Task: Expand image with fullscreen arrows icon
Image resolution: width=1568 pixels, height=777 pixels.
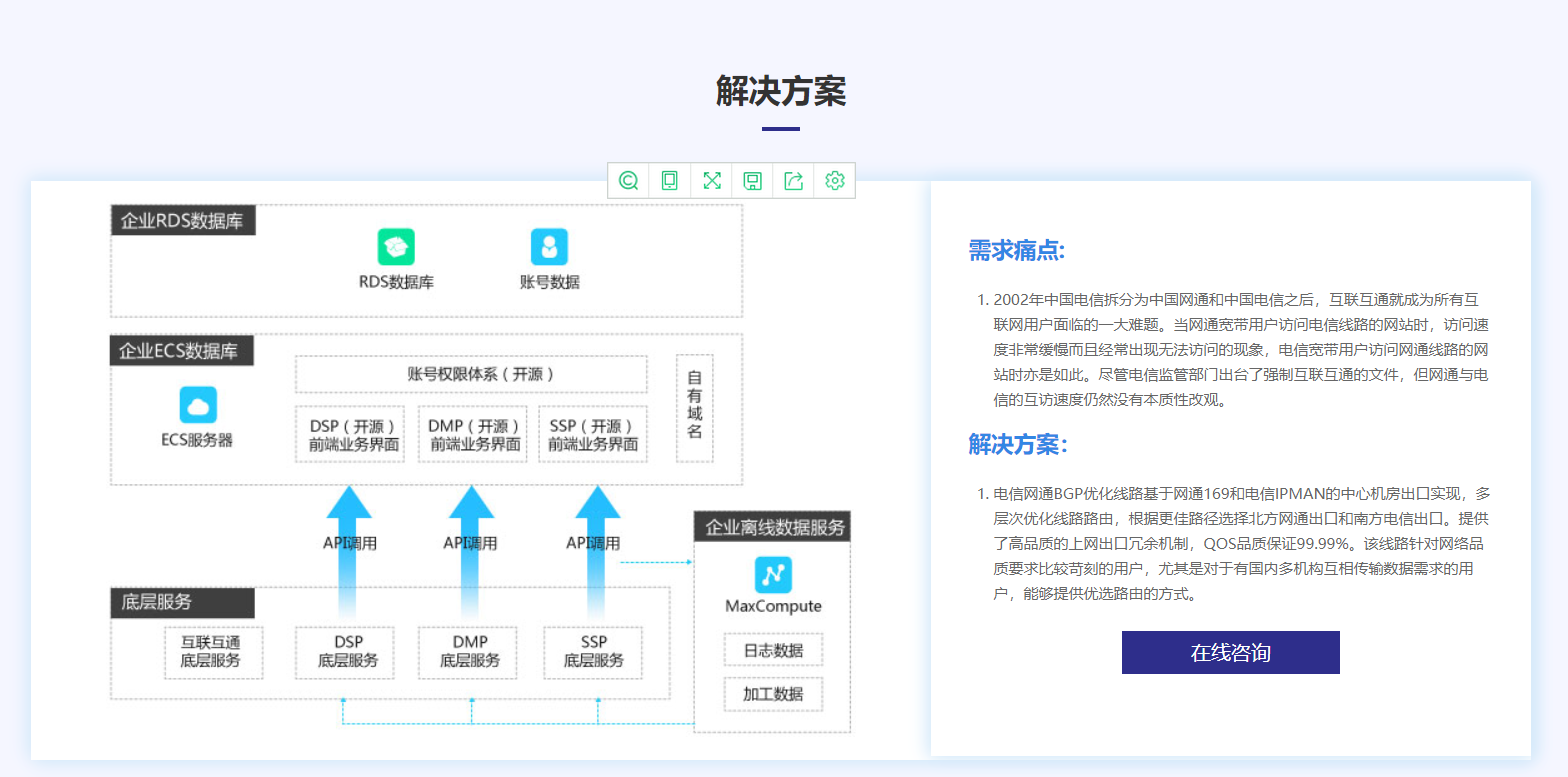Action: pyautogui.click(x=712, y=181)
